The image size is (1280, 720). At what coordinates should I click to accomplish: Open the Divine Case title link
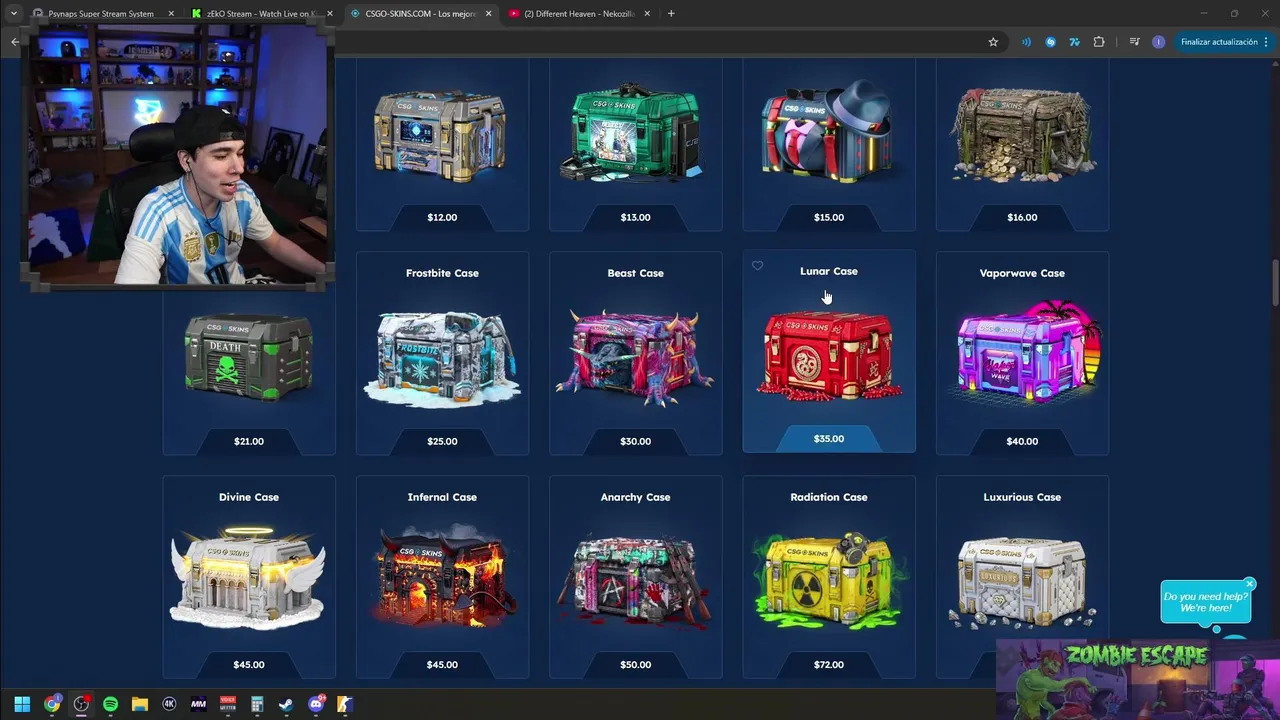tap(249, 497)
